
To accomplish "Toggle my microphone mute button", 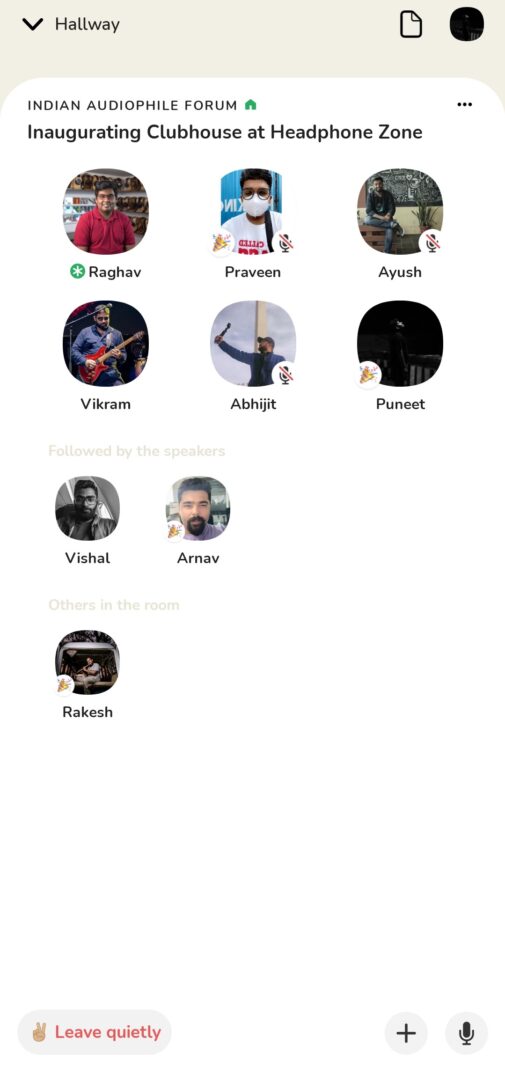I will pos(466,1033).
